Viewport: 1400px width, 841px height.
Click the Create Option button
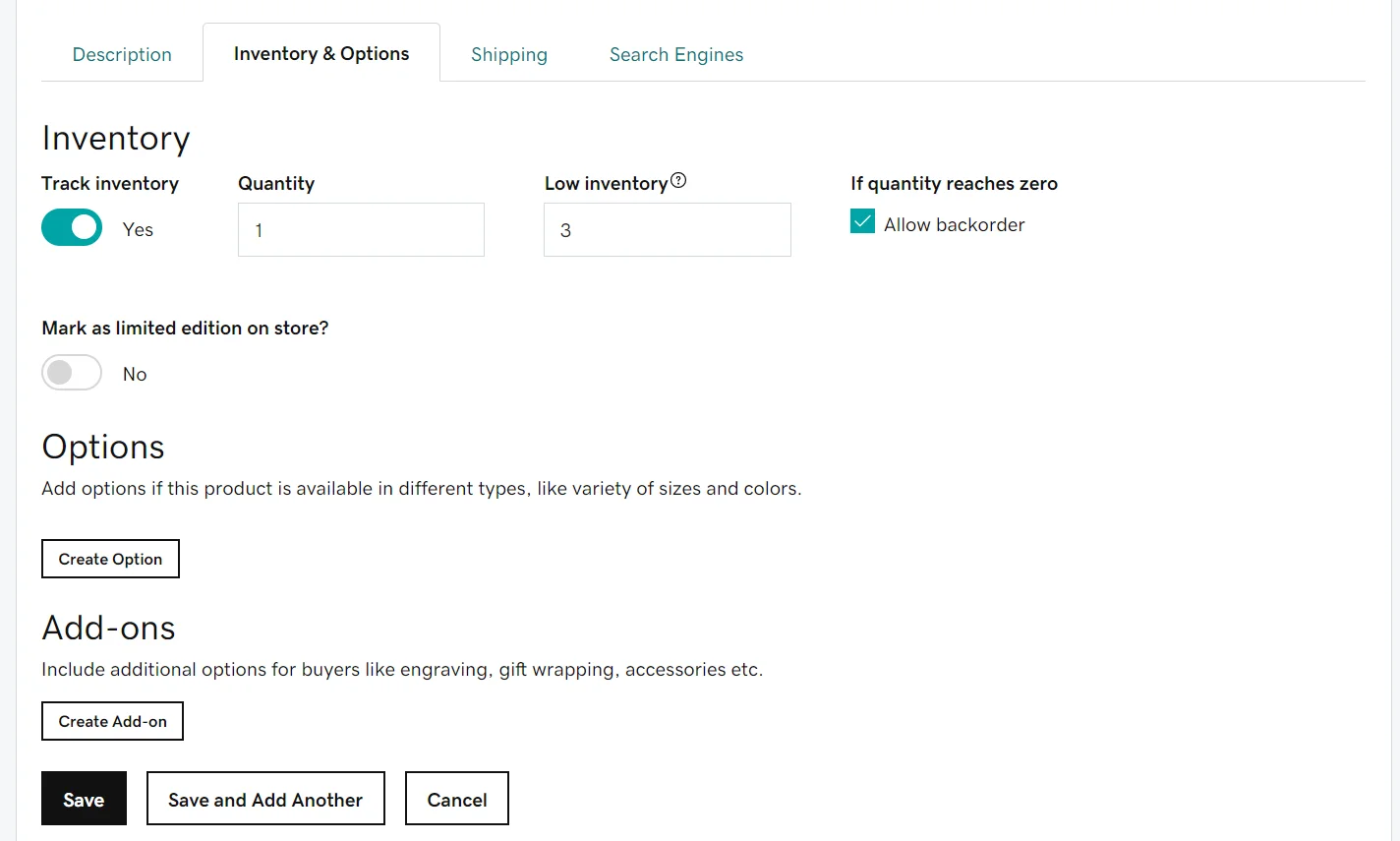[x=110, y=559]
